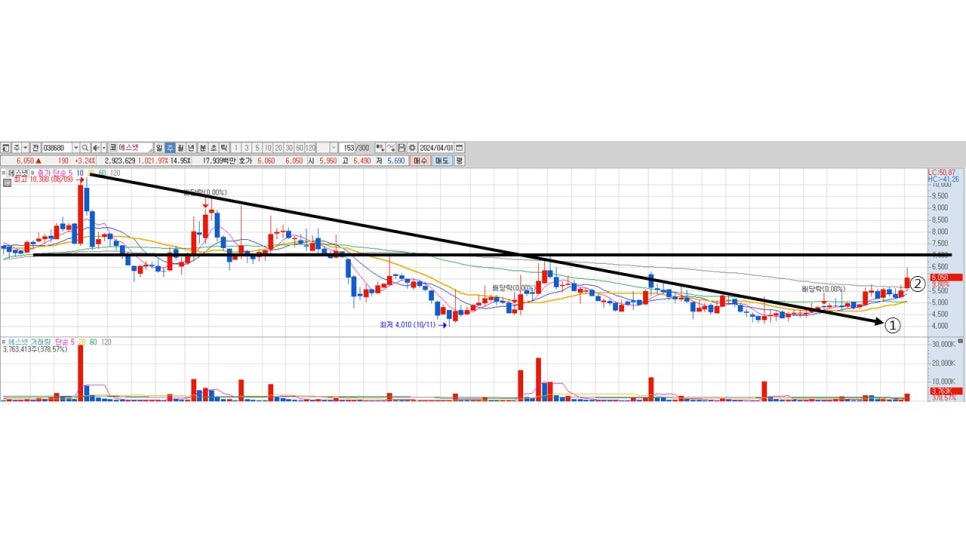Click the small panel button beside 30,000K on the volume axis
The width and height of the screenshot is (966, 543).
point(960,341)
